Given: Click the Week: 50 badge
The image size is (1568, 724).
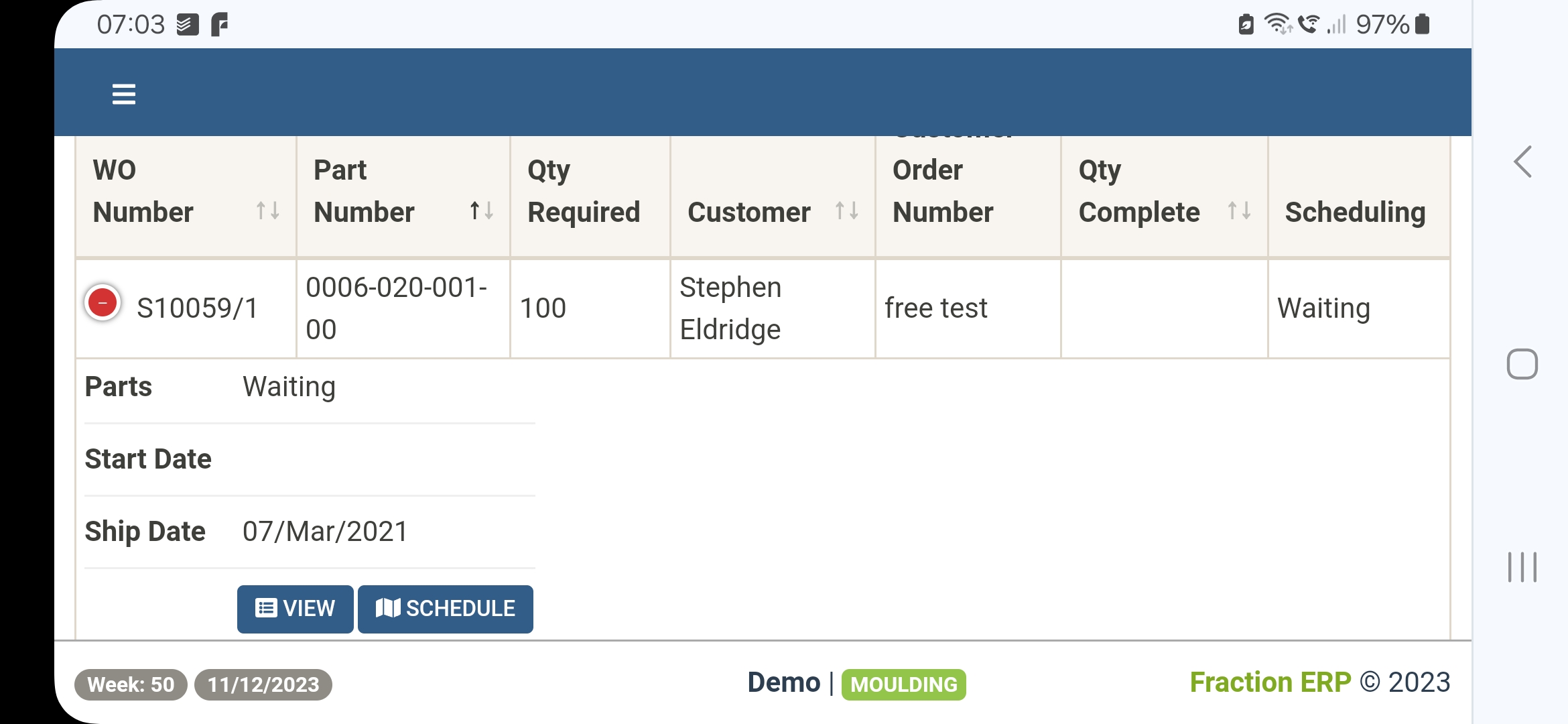Looking at the screenshot, I should coord(131,684).
